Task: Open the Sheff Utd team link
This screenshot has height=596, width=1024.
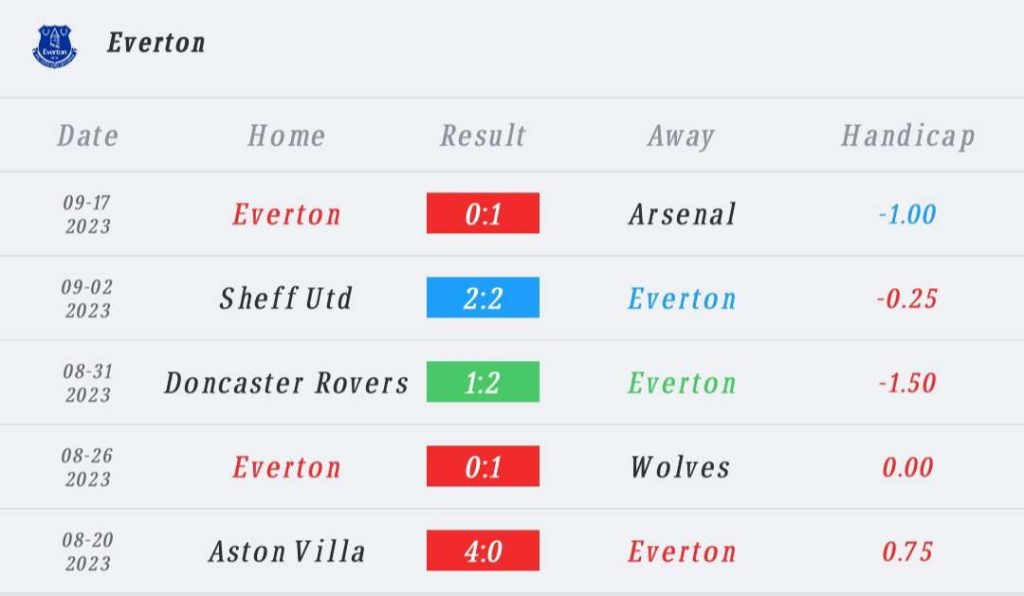Action: tap(286, 298)
